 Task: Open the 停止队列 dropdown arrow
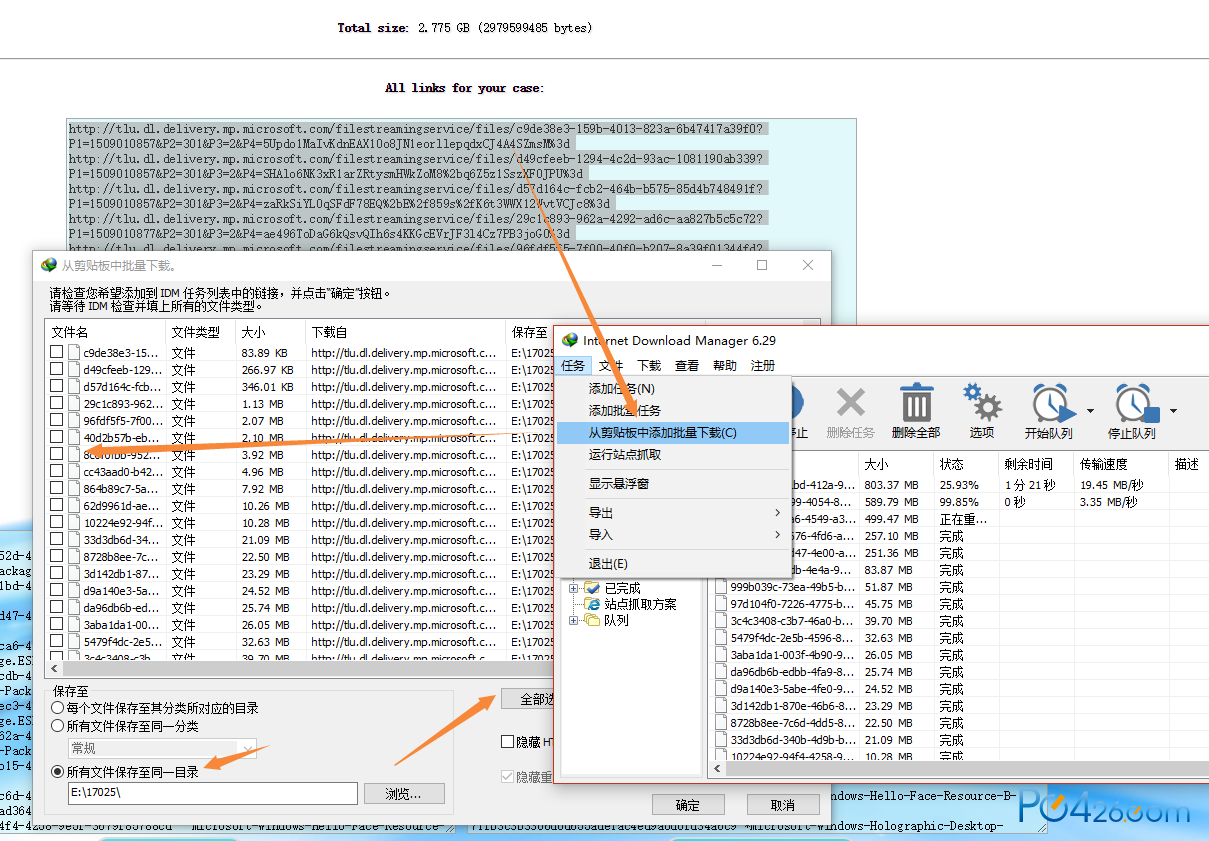(x=1174, y=411)
